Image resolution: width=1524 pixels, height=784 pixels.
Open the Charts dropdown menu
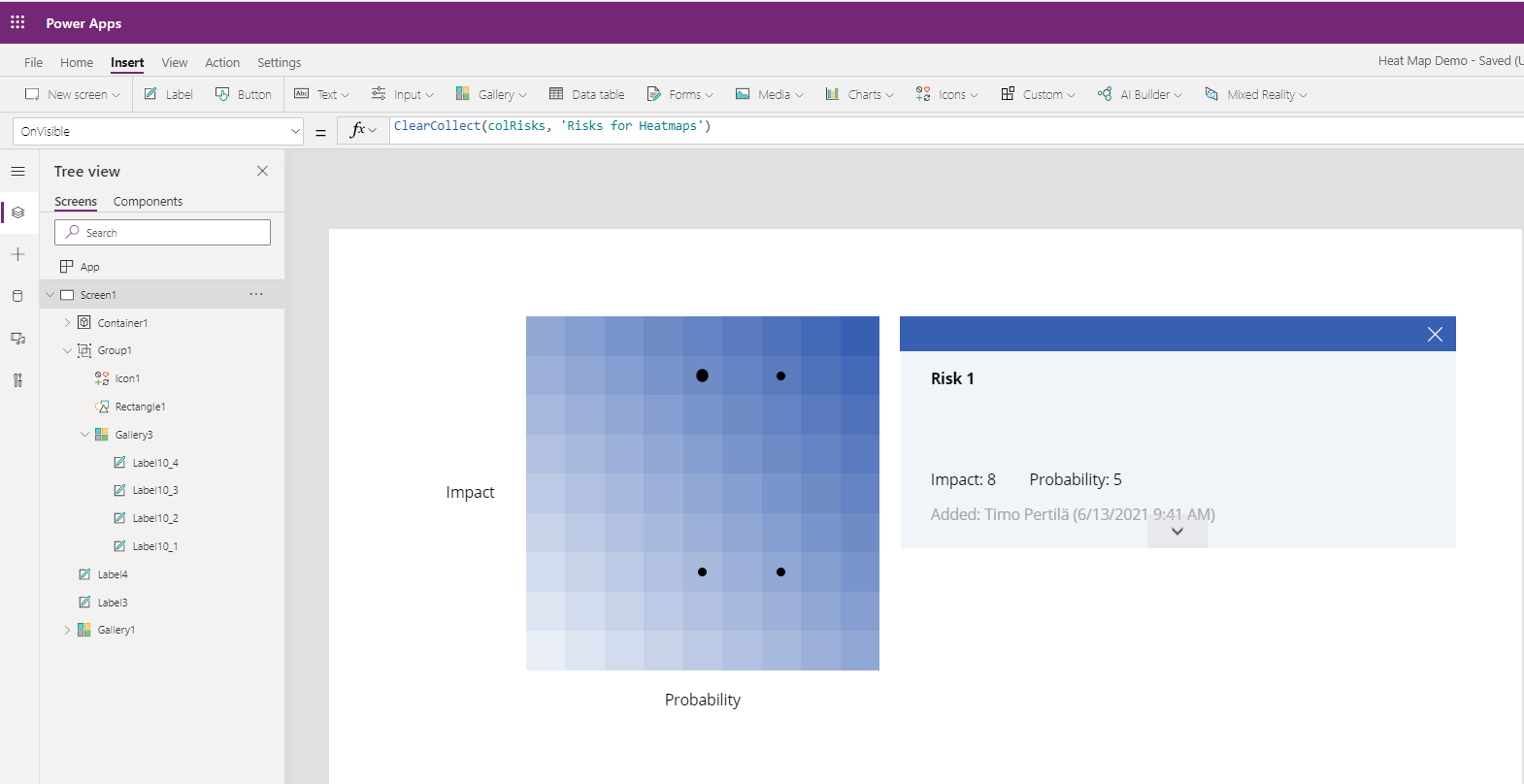[x=860, y=94]
